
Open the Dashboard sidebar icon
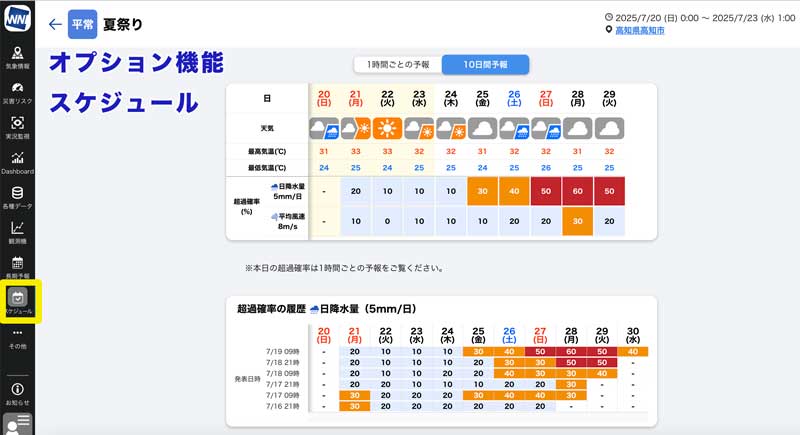(x=17, y=162)
